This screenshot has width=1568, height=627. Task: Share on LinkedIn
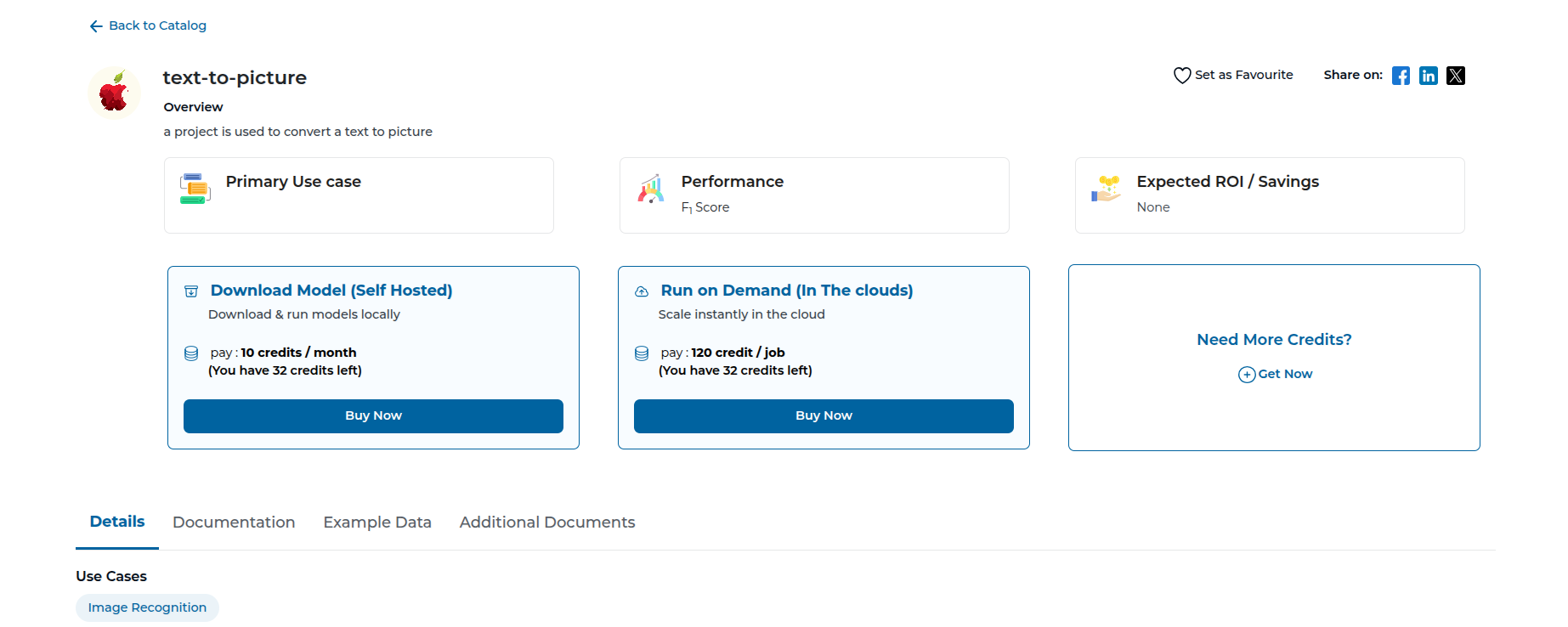(1429, 76)
